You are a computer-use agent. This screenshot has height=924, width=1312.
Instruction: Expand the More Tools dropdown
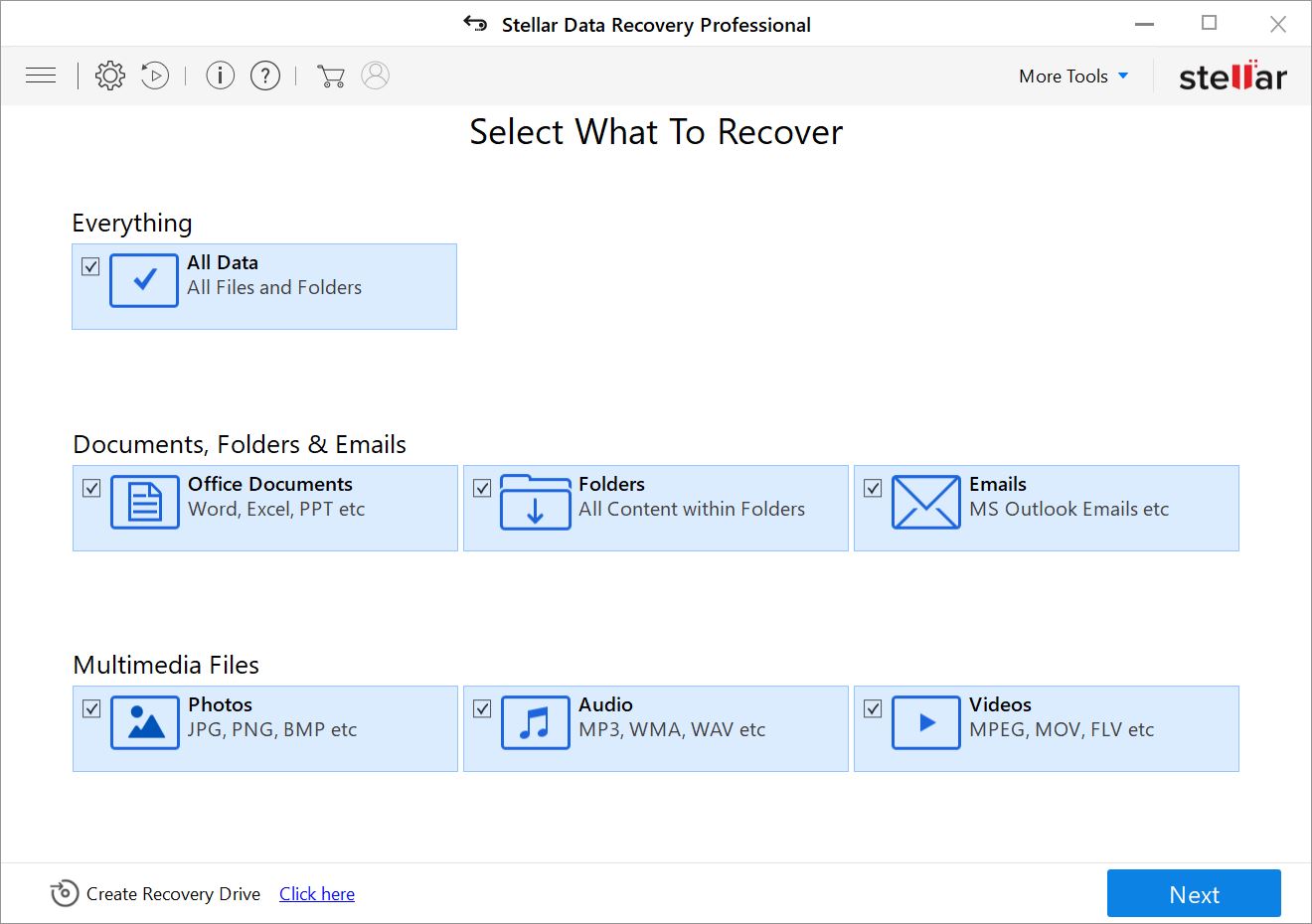pos(1073,76)
